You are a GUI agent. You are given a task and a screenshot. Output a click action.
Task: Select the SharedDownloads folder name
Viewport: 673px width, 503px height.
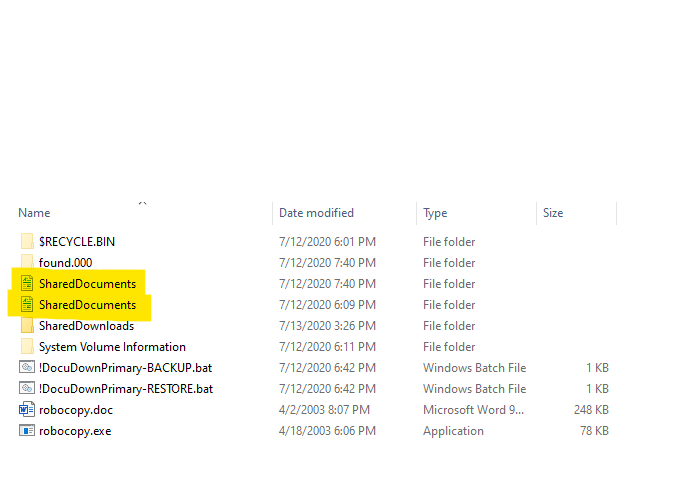coord(86,326)
